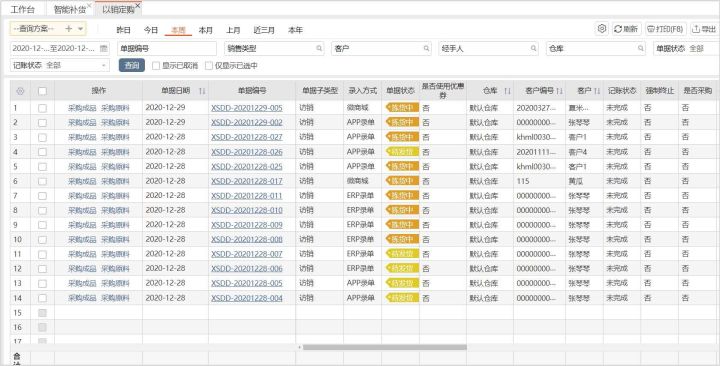This screenshot has width=720, height=366.
Task: Click 采购原料 for order XSDD-20201228-005
Action: (115, 283)
